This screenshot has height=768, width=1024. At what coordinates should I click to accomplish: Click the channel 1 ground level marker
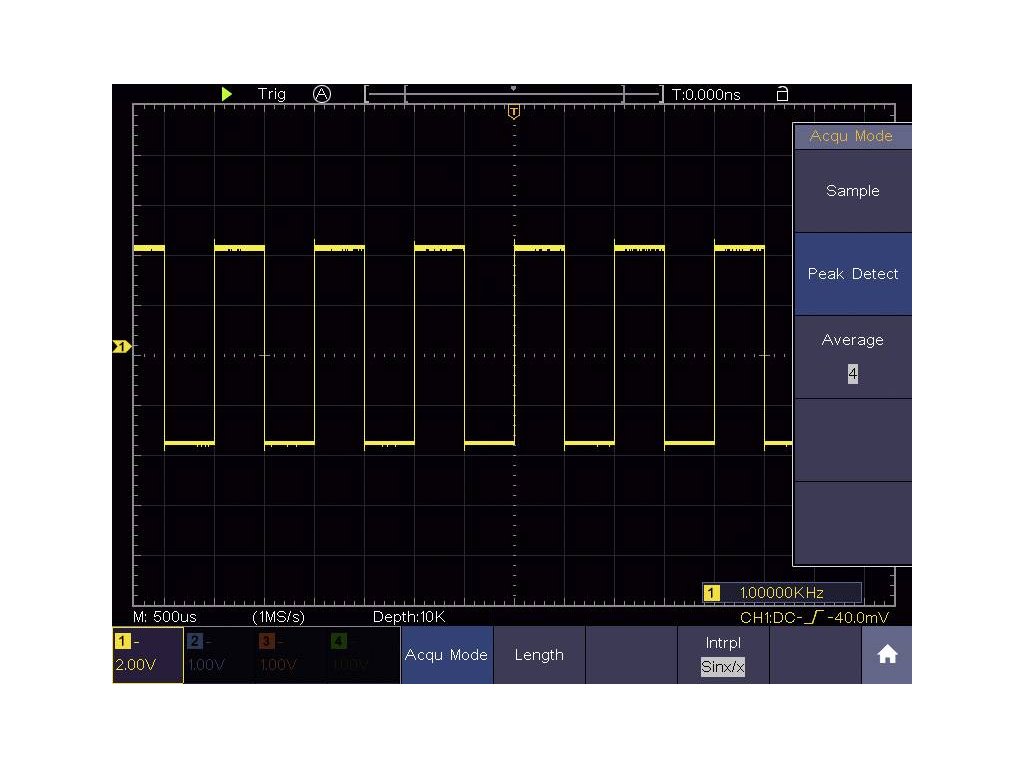point(121,347)
